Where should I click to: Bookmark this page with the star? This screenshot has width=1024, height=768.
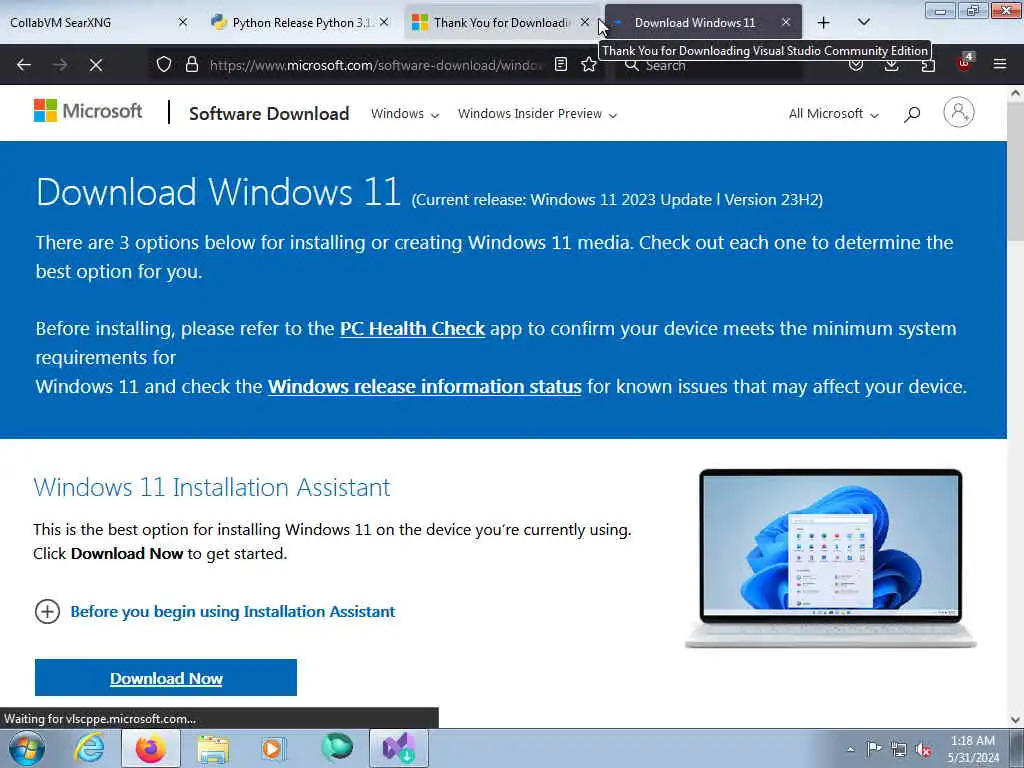589,65
